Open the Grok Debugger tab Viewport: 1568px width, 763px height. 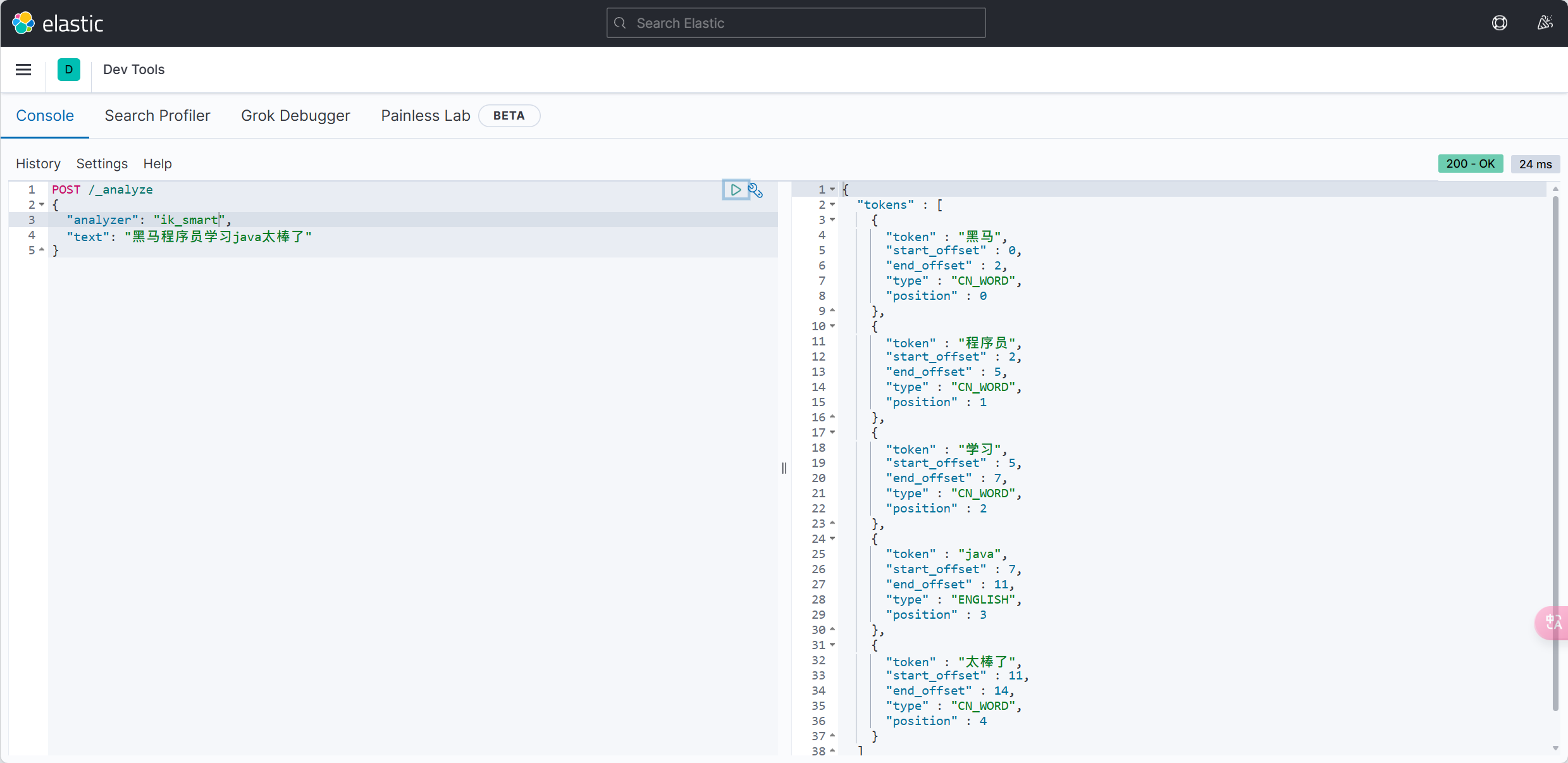[x=295, y=116]
